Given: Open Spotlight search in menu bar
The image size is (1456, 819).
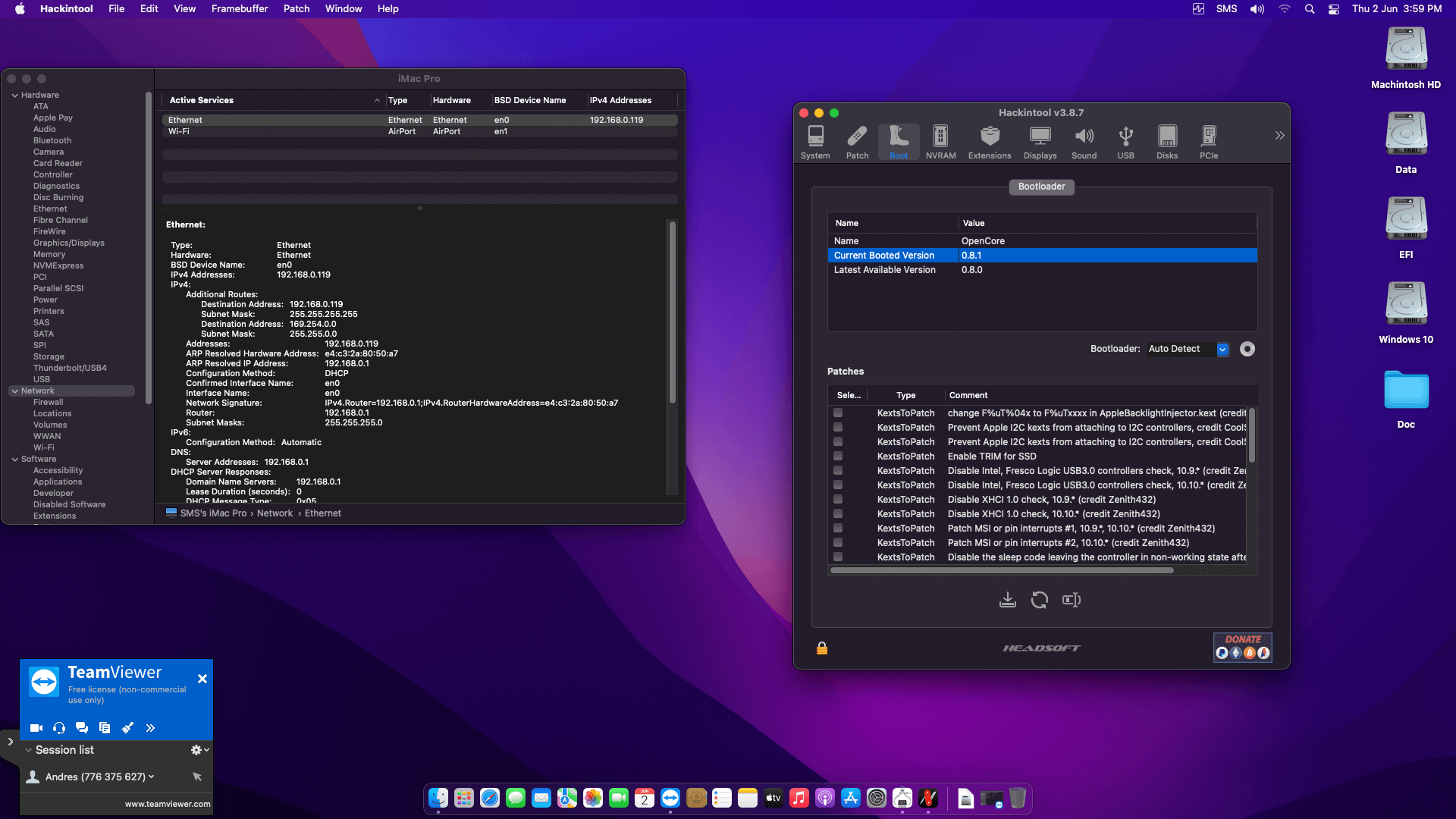Looking at the screenshot, I should 1310,9.
